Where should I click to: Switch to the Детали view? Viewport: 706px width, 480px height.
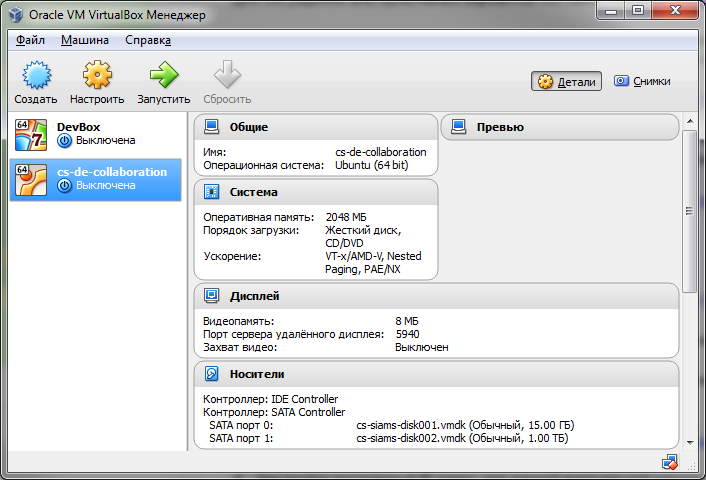[x=566, y=82]
